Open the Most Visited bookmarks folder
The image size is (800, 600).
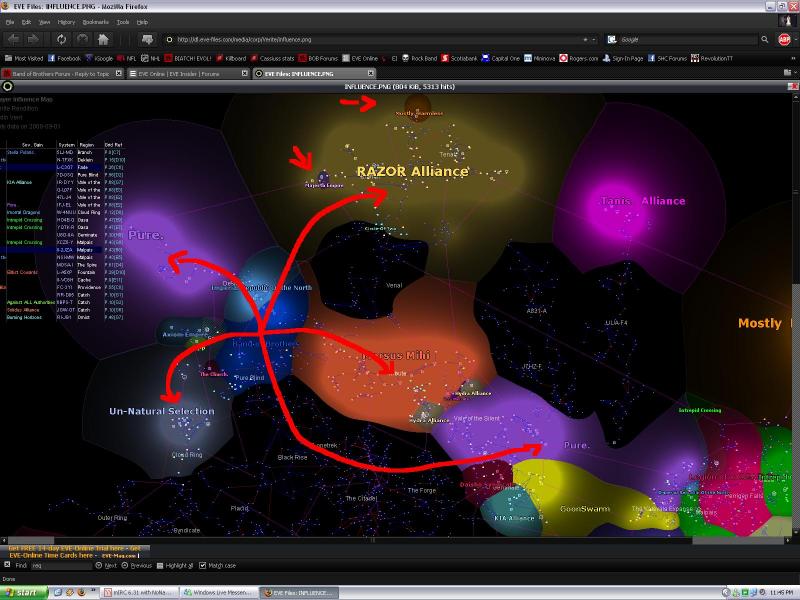24,58
